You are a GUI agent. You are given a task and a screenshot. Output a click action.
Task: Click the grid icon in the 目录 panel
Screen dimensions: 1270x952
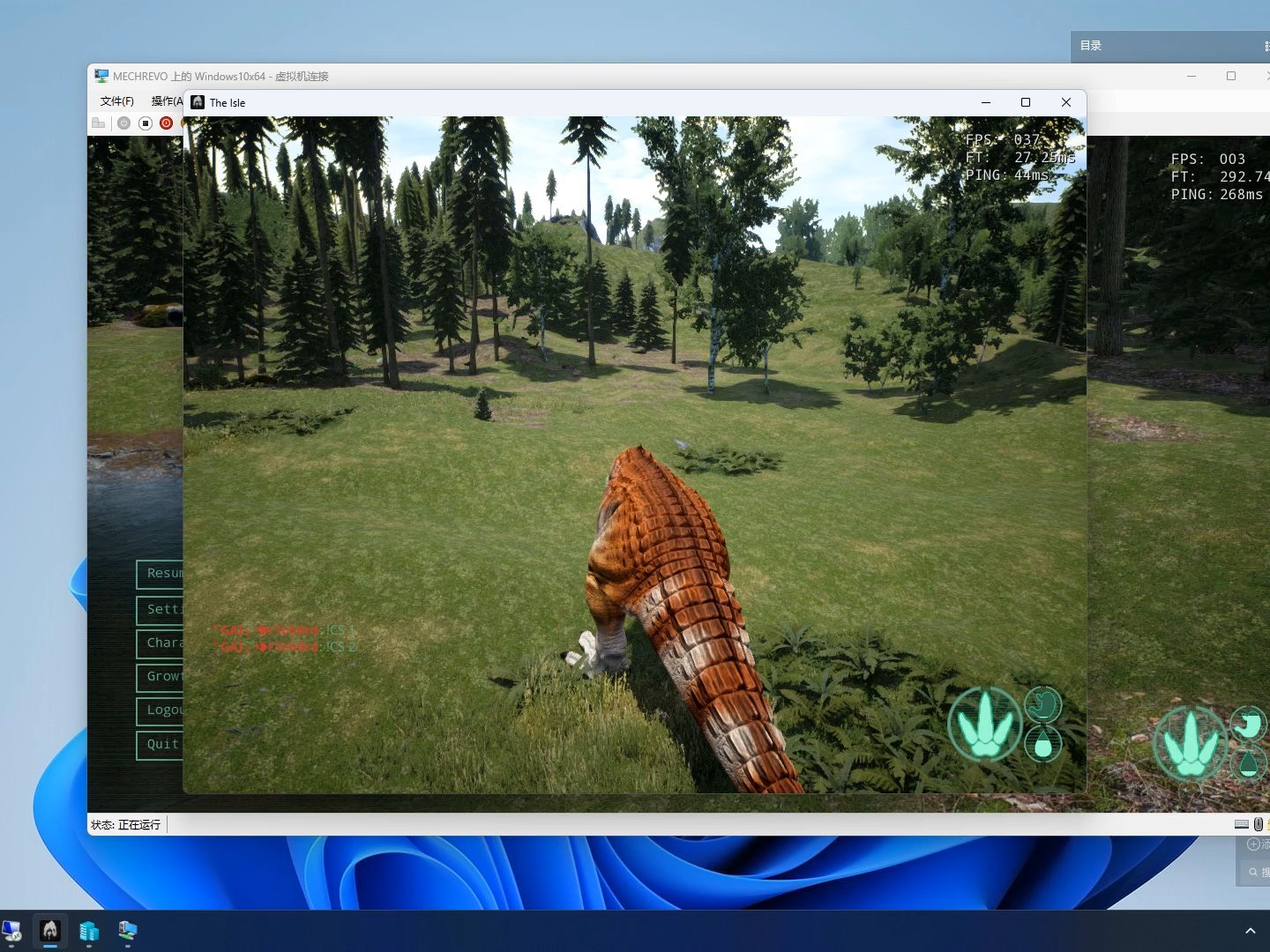(x=1266, y=46)
